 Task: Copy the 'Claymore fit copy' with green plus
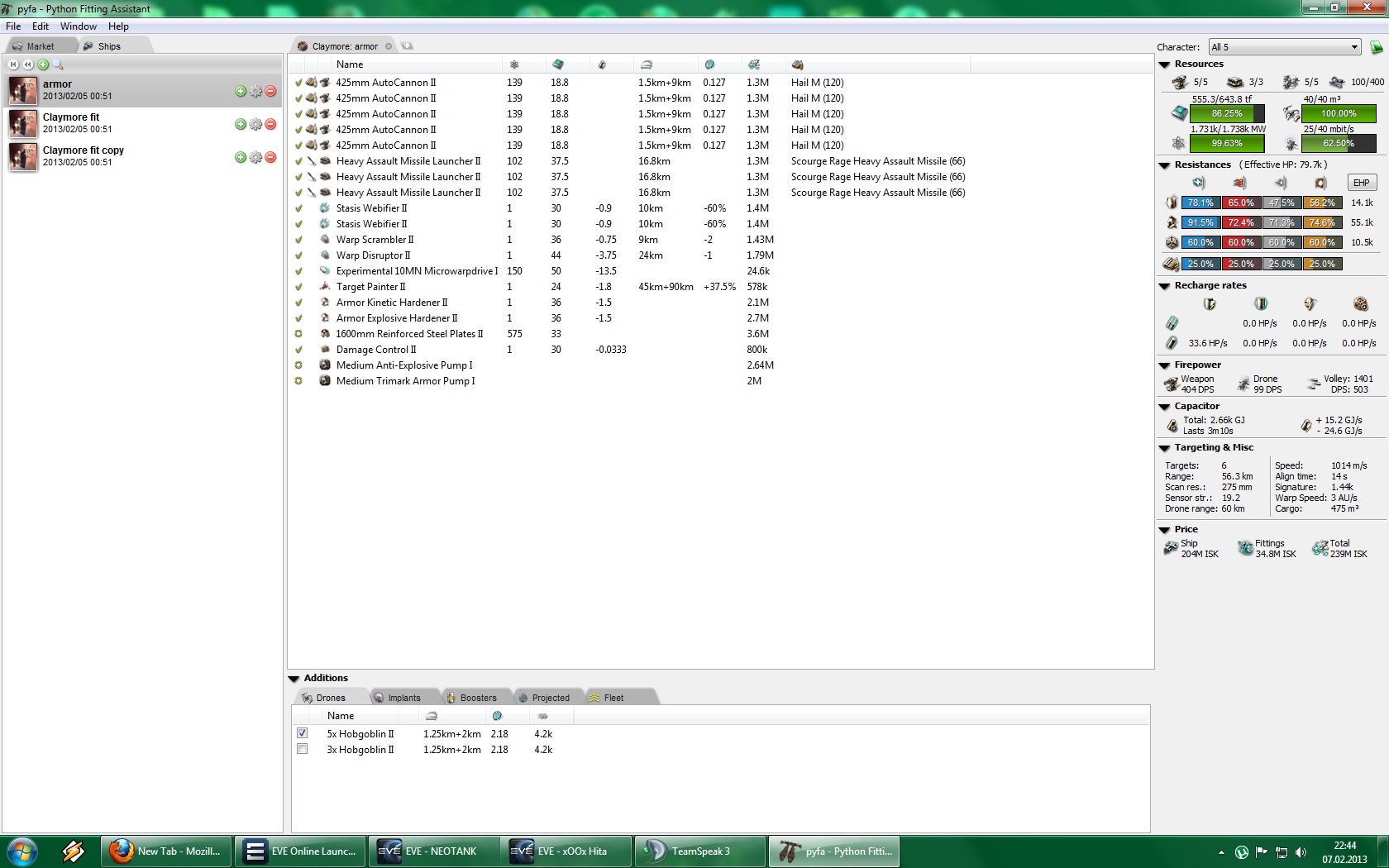[241, 157]
